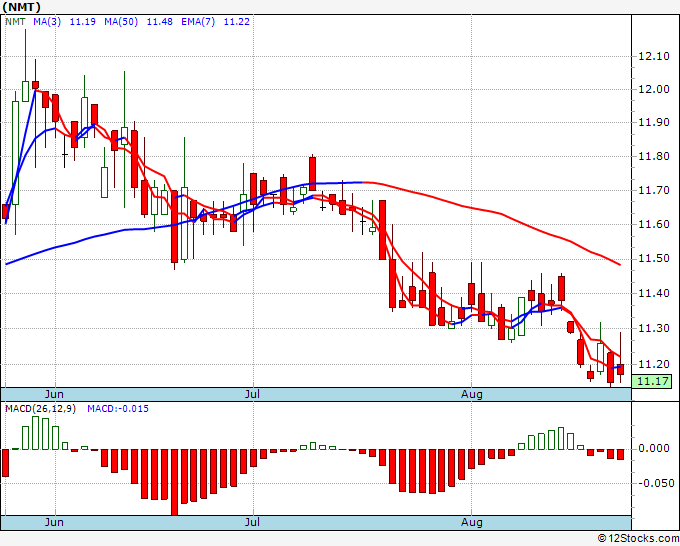Select the MA(50) legend label
Viewport: 680px width, 546px height.
tap(121, 22)
